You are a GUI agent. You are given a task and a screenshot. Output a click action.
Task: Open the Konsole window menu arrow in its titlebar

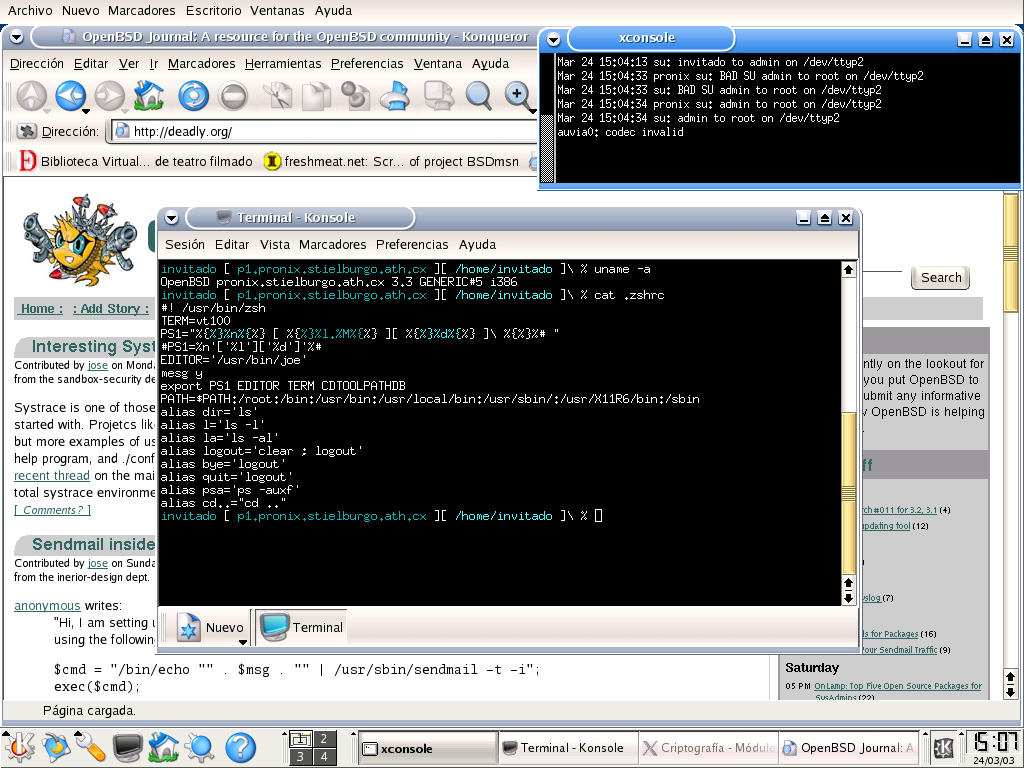coord(171,217)
